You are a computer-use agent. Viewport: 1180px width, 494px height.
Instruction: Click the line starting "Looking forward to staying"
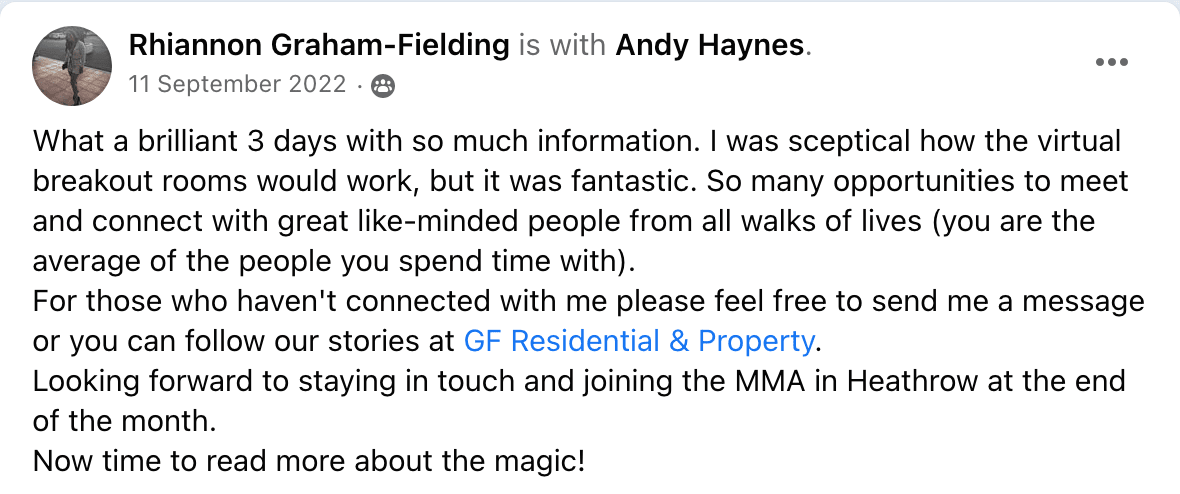tap(579, 382)
